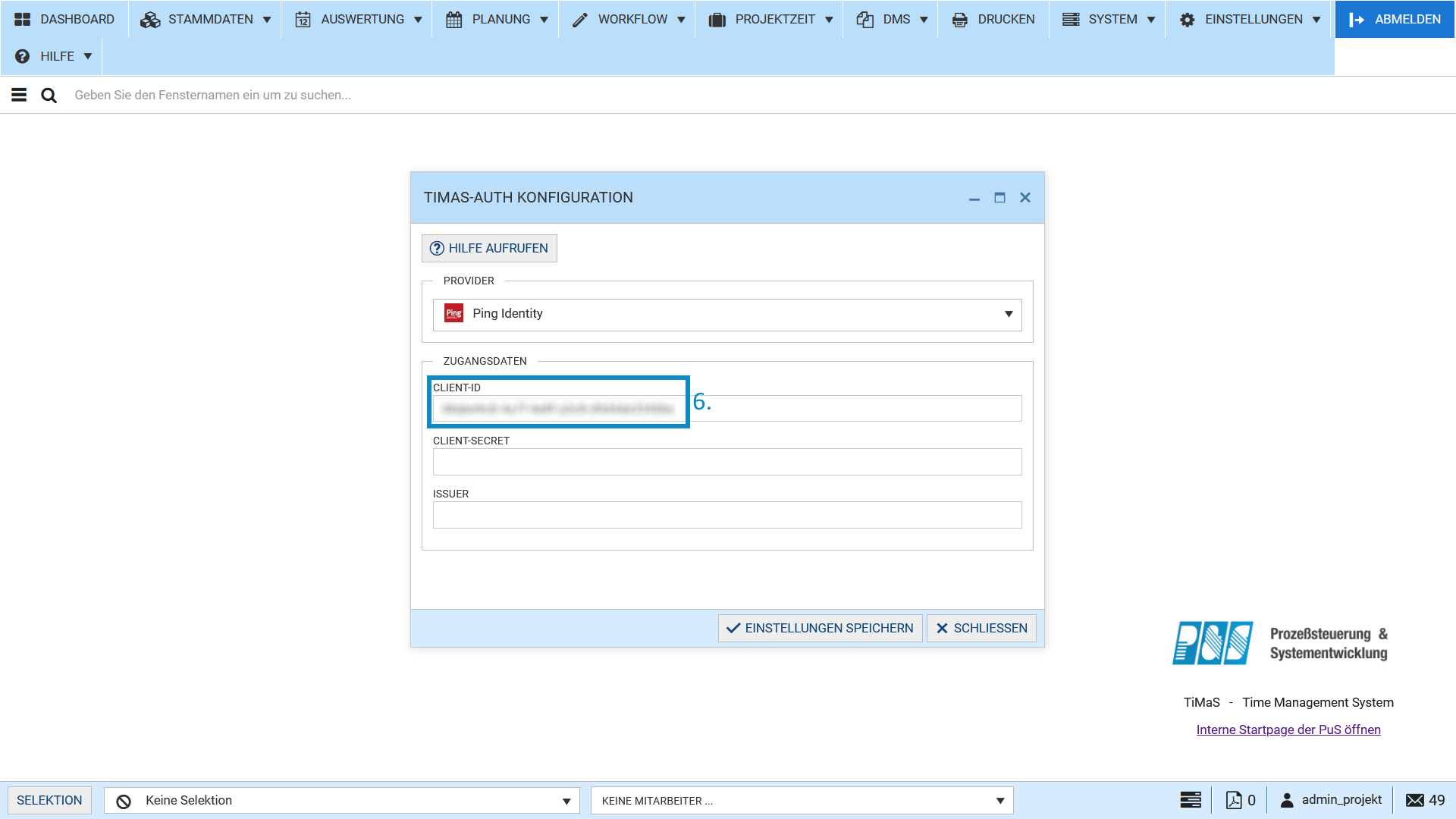This screenshot has height=819, width=1456.
Task: Click into the Issuer field
Action: (x=727, y=515)
